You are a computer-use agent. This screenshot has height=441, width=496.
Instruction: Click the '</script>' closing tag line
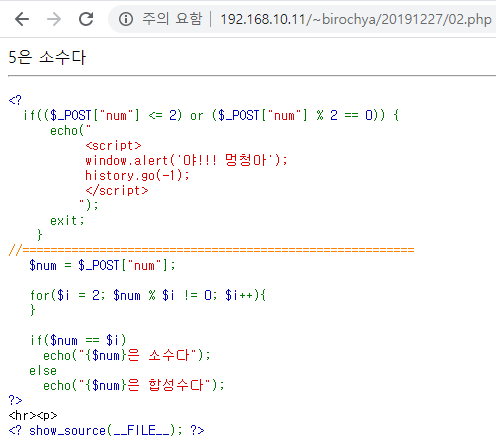point(117,190)
